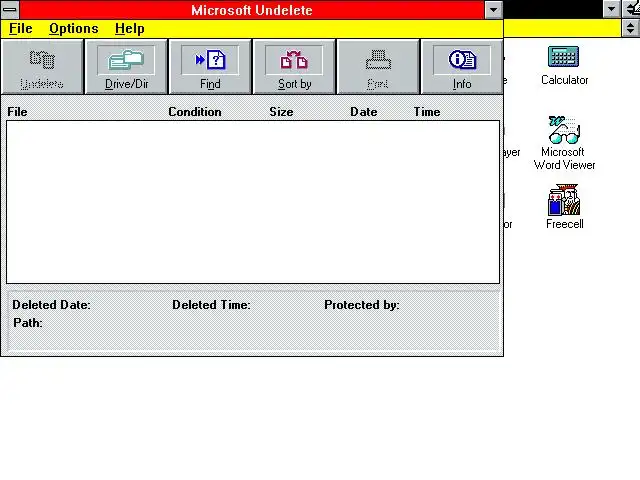Launch Calculator icon in the background window

click(x=564, y=65)
